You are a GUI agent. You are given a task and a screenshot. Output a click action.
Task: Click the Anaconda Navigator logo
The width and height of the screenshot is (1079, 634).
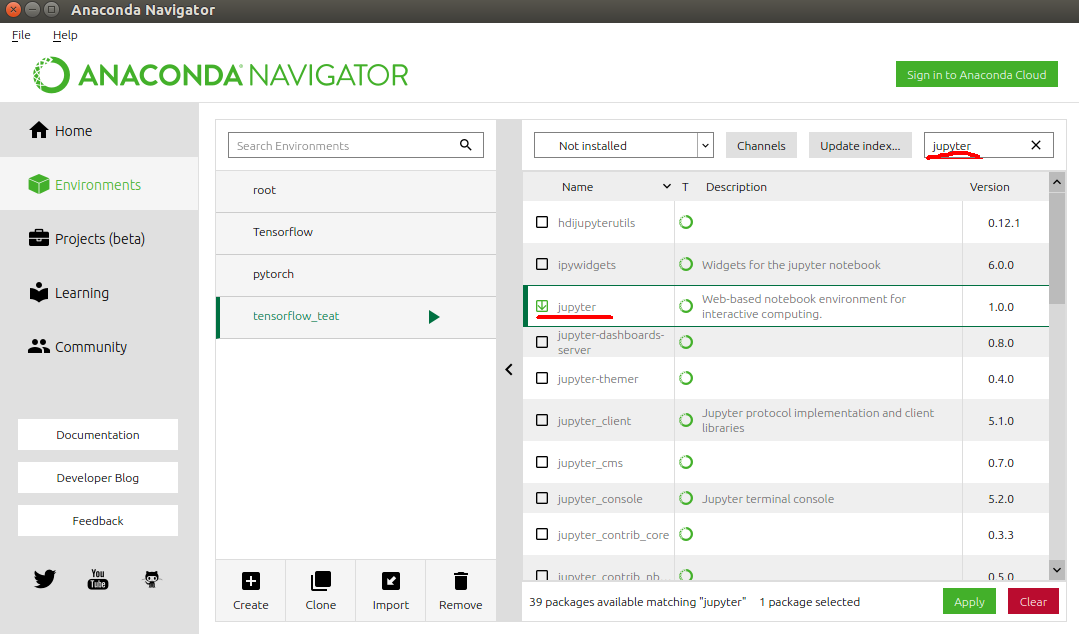220,74
